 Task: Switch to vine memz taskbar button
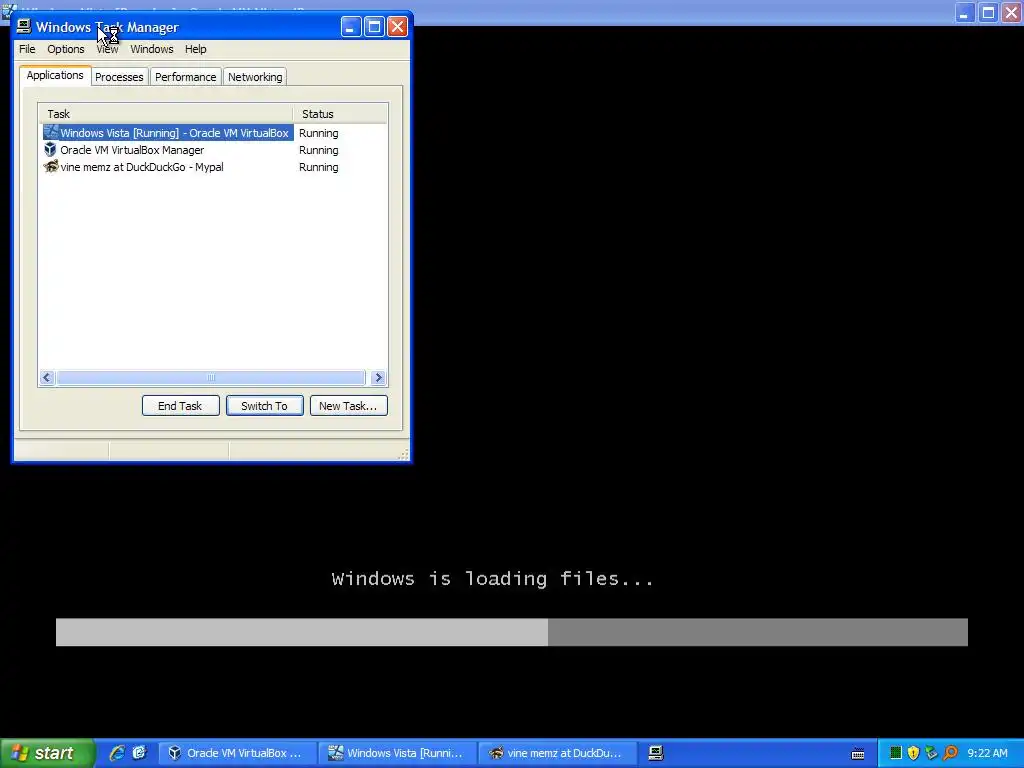pyautogui.click(x=558, y=753)
